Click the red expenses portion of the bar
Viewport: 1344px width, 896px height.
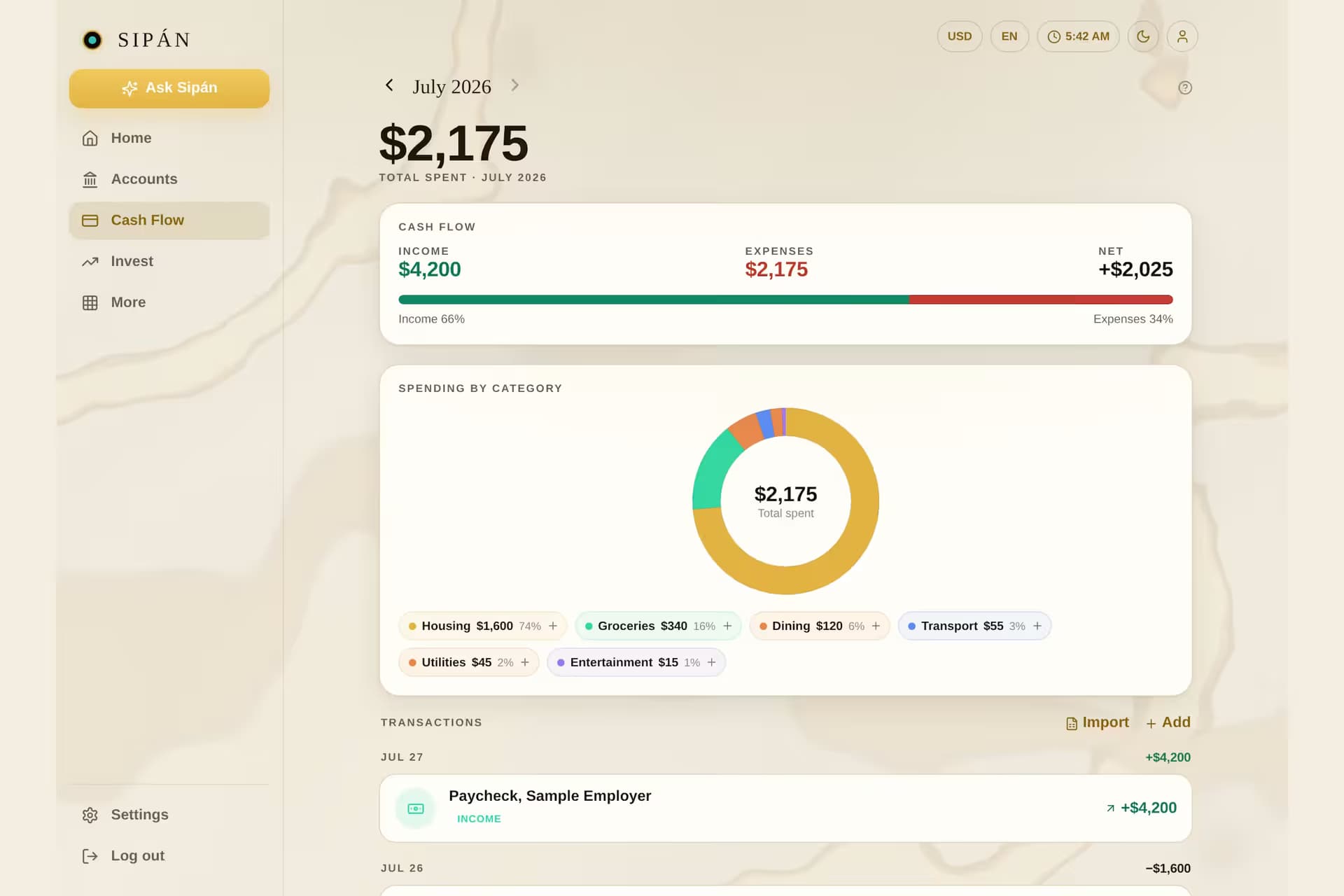click(x=1041, y=300)
